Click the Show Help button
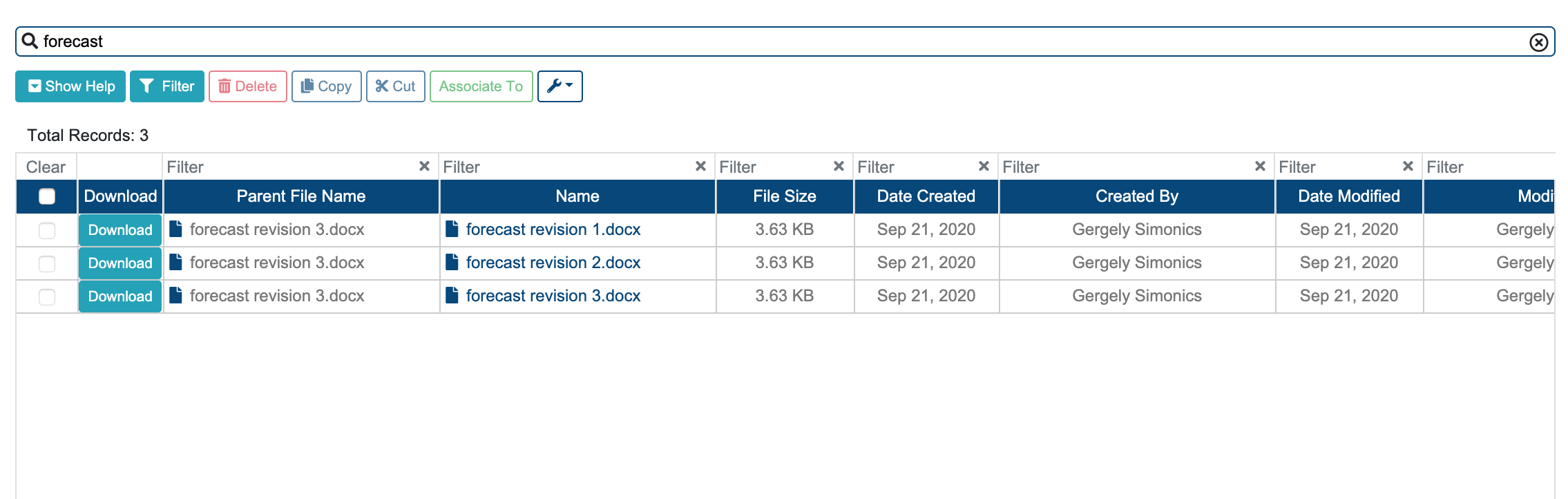Screen dimensions: 1568x499 (x=70, y=86)
